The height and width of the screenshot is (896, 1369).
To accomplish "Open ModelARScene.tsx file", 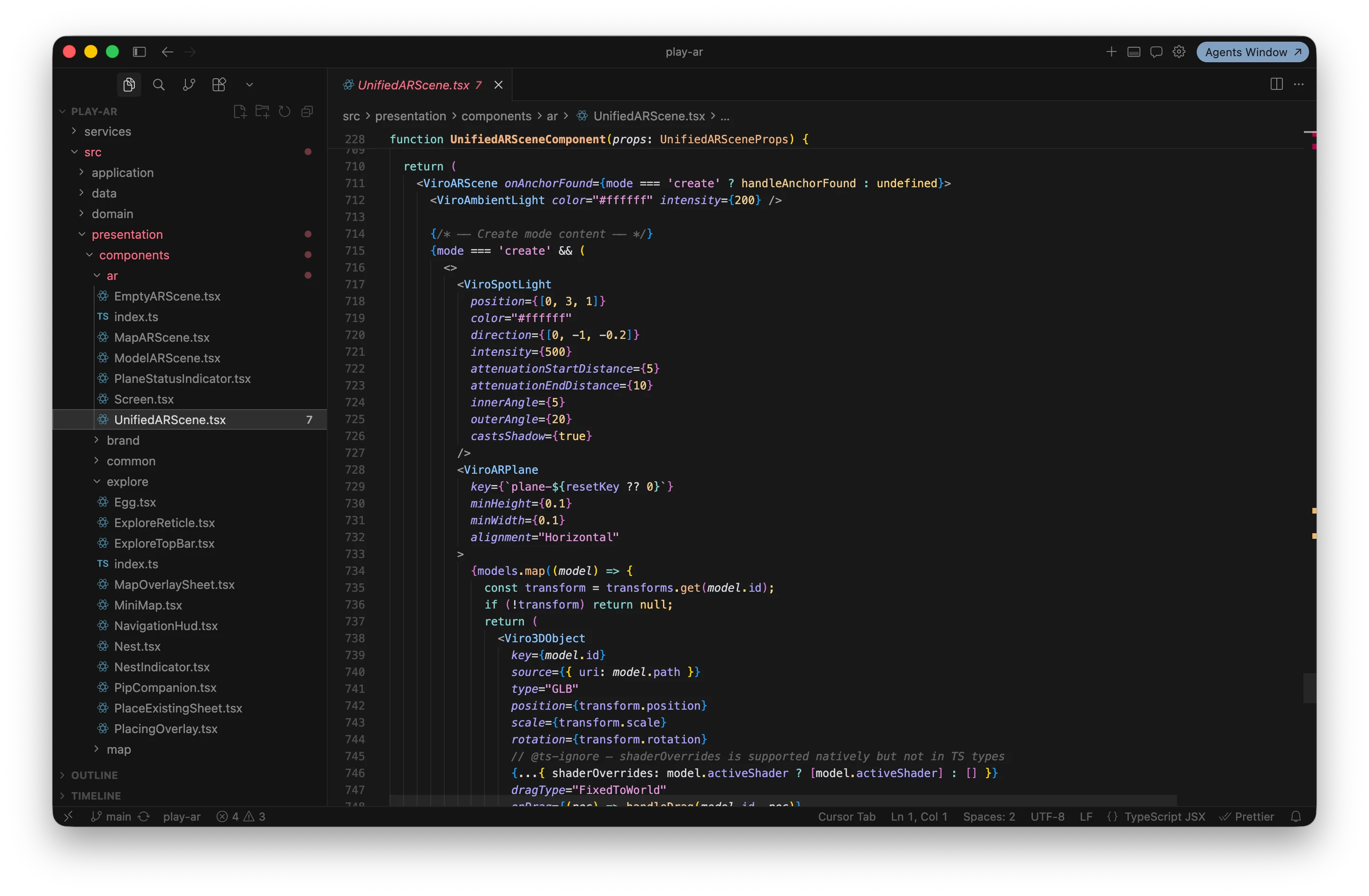I will coord(190,358).
